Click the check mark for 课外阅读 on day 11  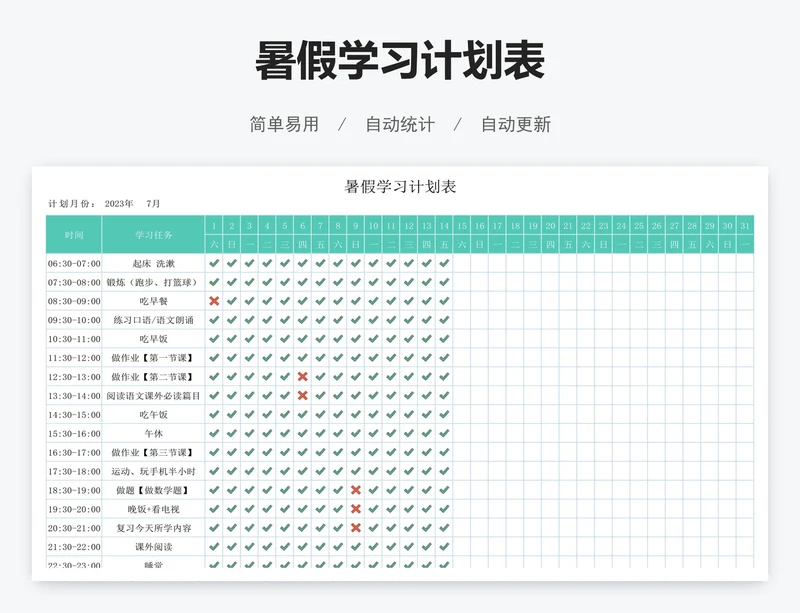tap(391, 547)
